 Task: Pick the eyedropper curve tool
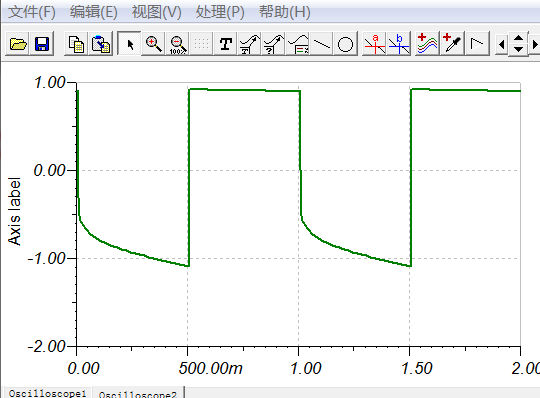452,44
